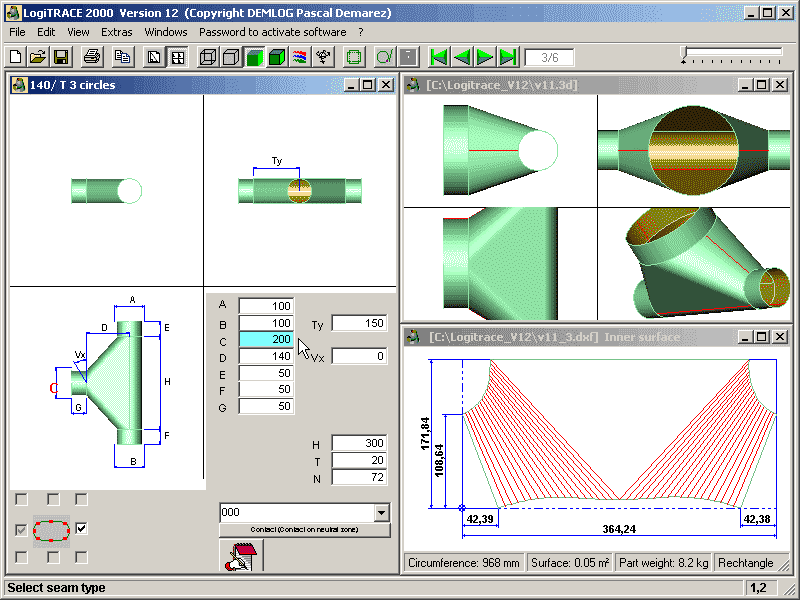The height and width of the screenshot is (600, 800).
Task: Click the Surface: 0.05 m² status cell
Action: [570, 563]
